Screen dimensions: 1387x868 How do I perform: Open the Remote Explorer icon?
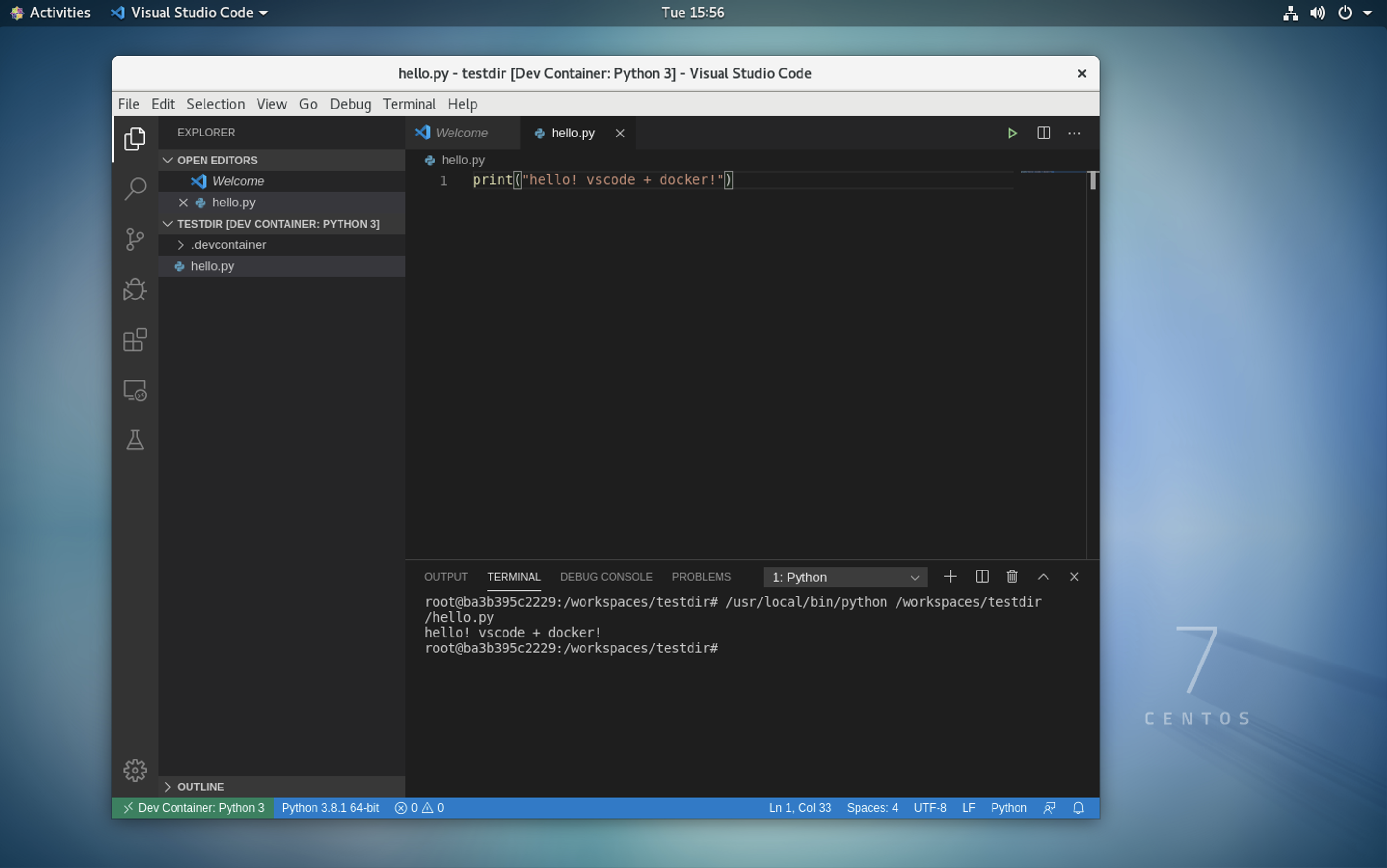point(135,391)
